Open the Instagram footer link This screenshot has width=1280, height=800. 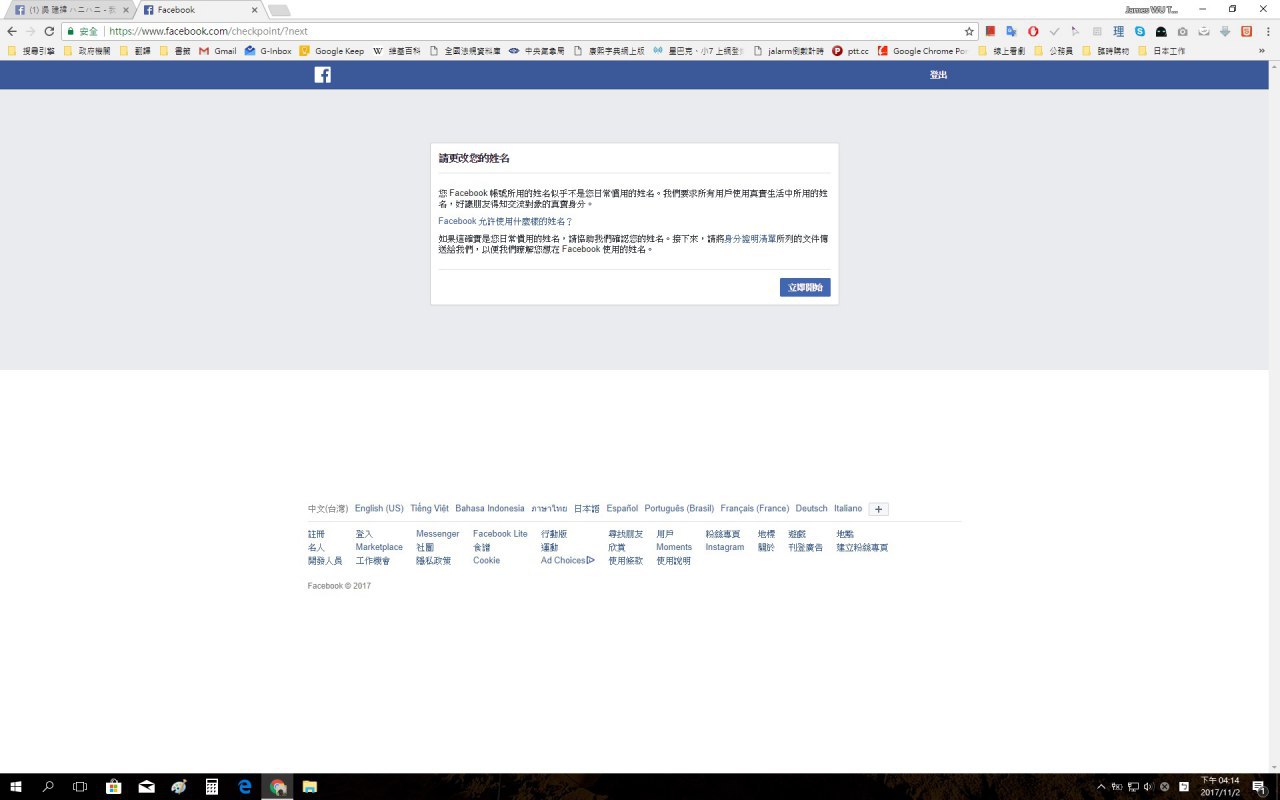pyautogui.click(x=725, y=547)
